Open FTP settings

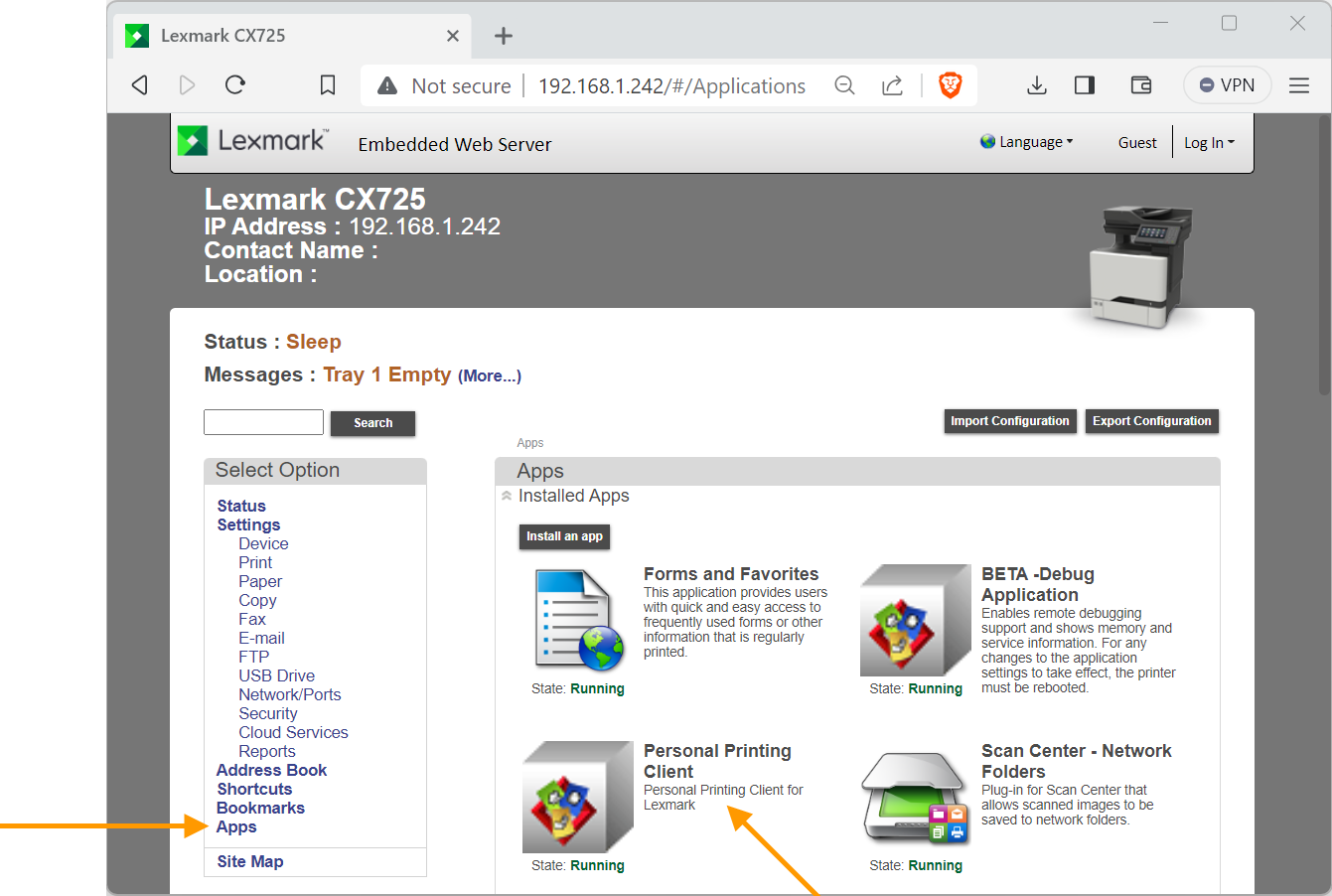point(253,658)
